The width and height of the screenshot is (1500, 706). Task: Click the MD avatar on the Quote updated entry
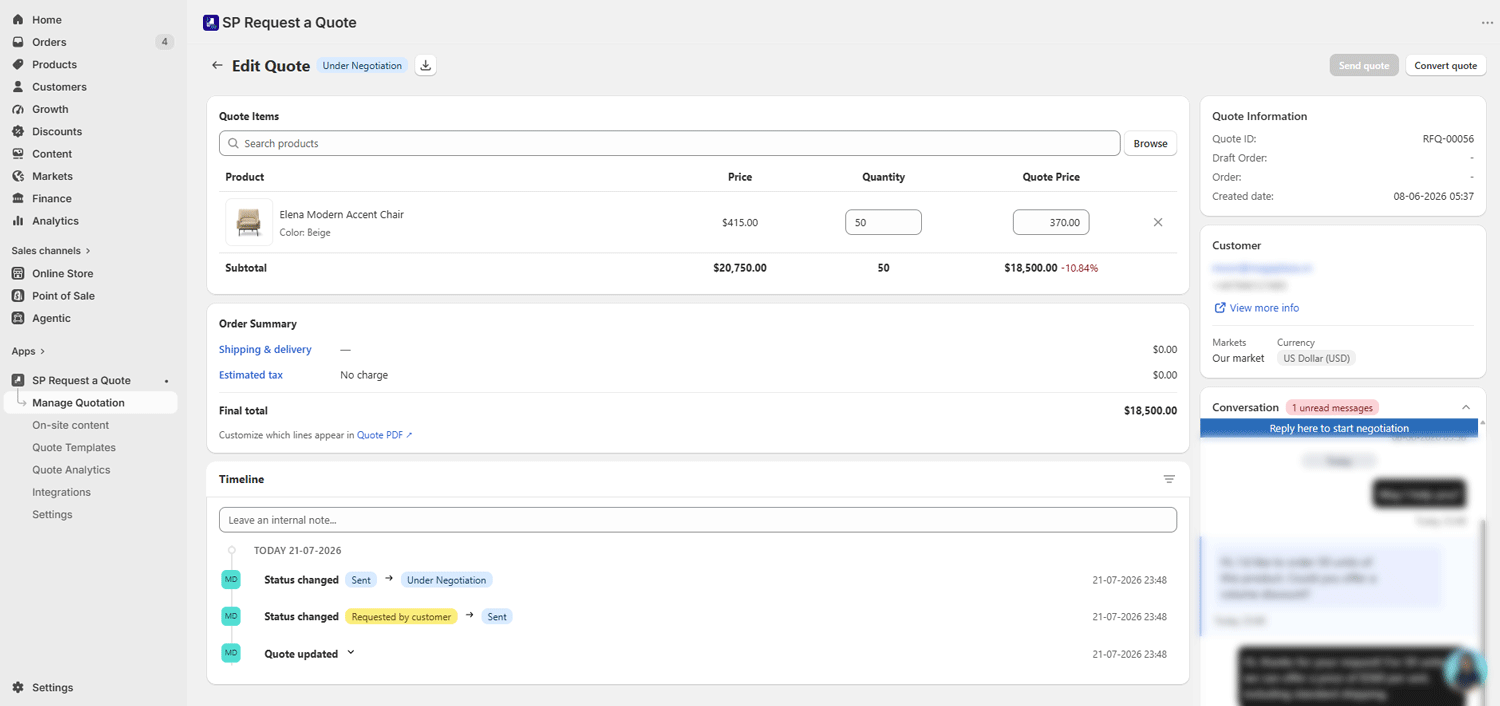tap(231, 653)
